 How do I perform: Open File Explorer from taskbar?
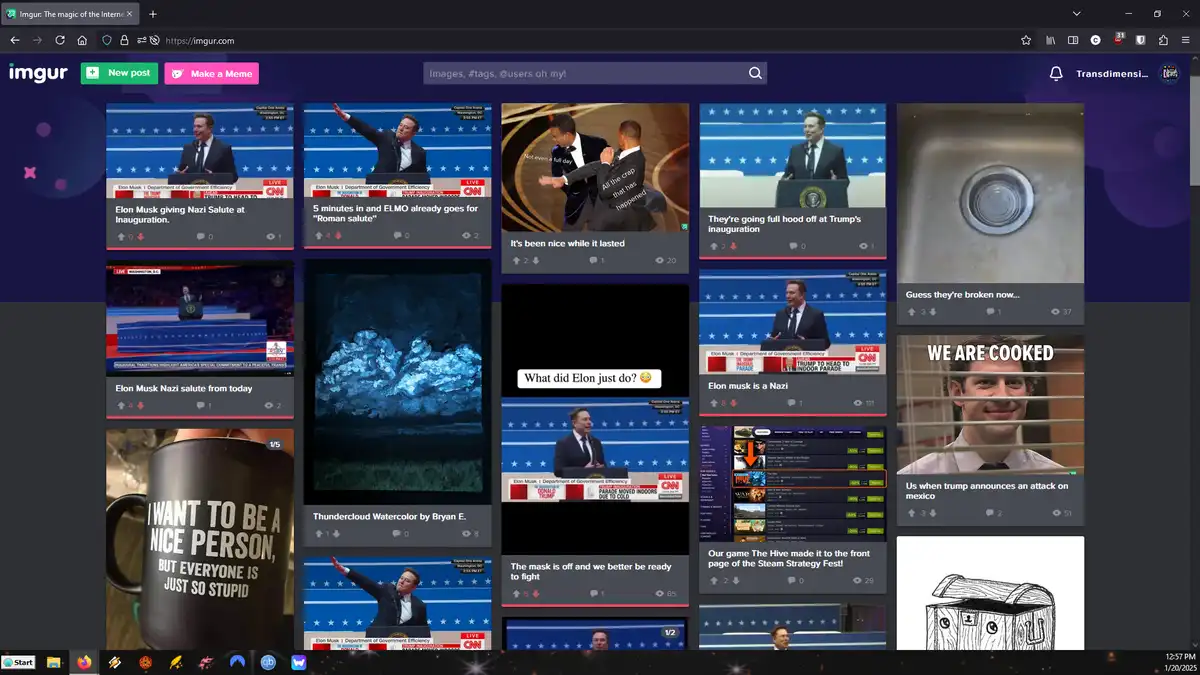[x=54, y=662]
